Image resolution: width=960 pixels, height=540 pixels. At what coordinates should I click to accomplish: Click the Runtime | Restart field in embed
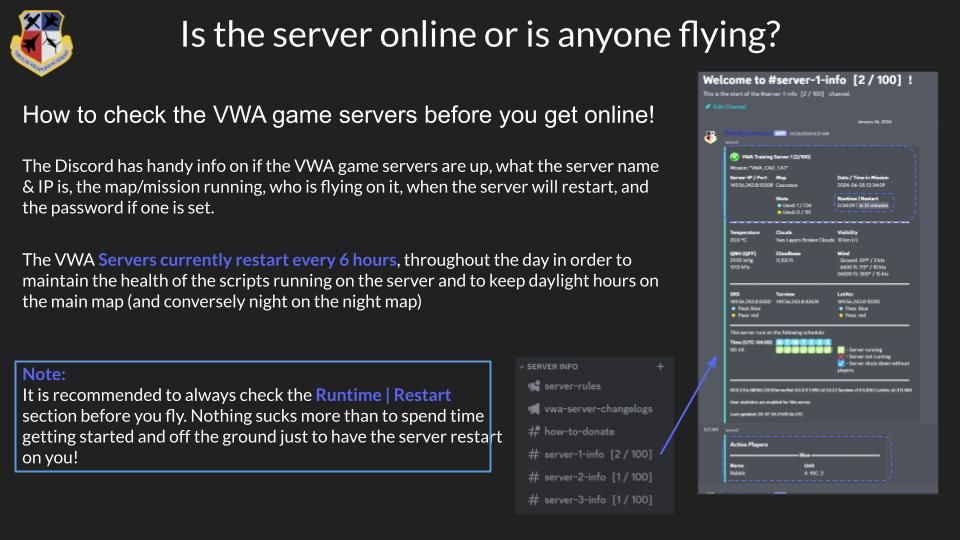tap(864, 202)
